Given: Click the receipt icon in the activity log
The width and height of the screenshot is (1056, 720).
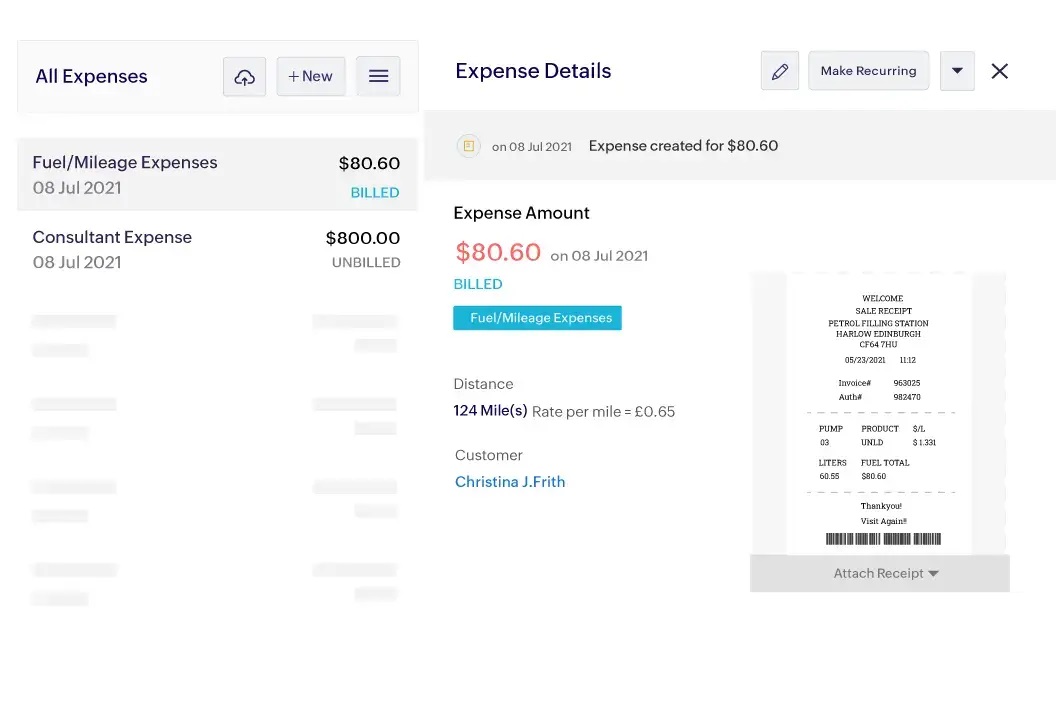Looking at the screenshot, I should (468, 145).
